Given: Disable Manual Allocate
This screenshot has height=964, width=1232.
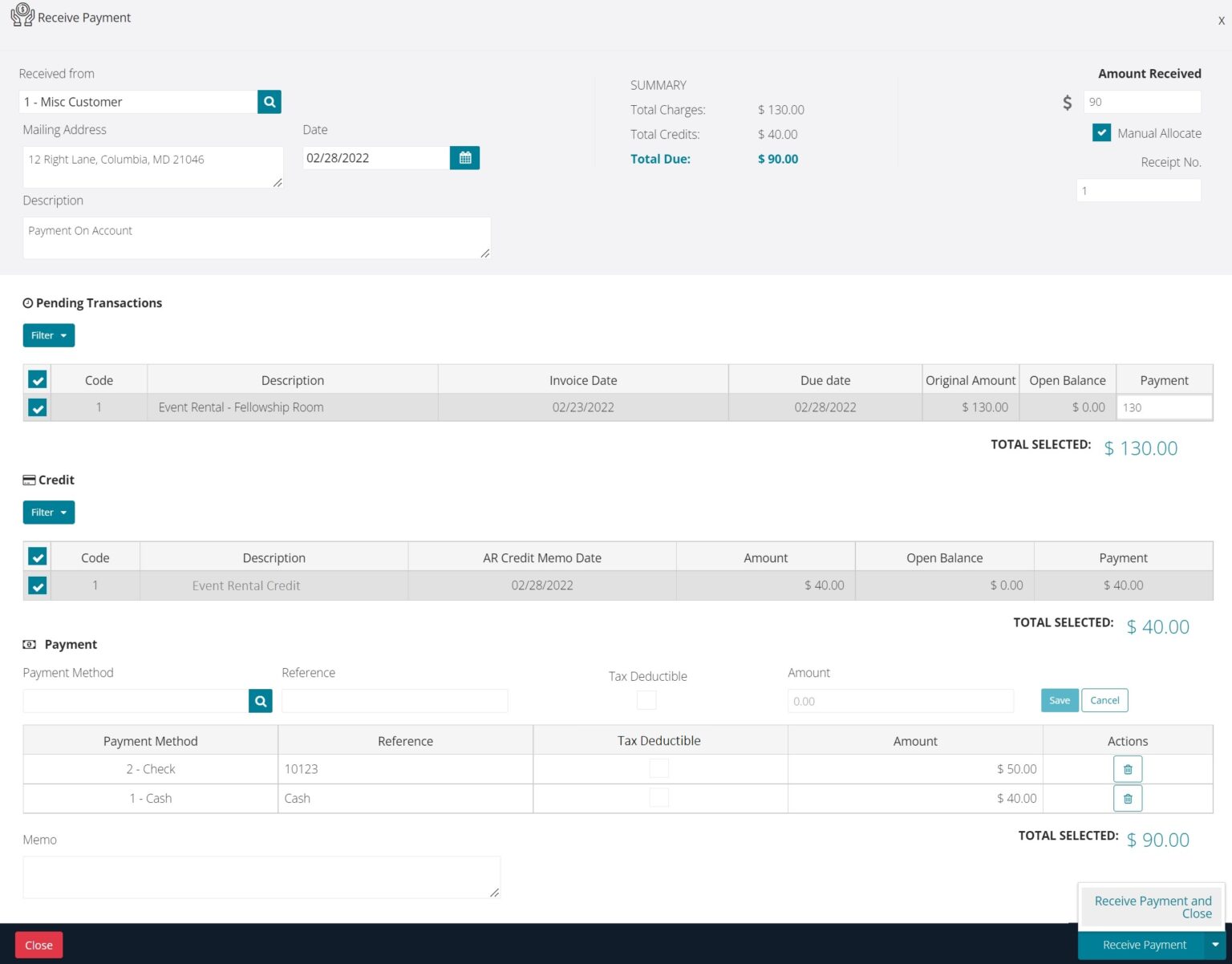Looking at the screenshot, I should (x=1102, y=132).
